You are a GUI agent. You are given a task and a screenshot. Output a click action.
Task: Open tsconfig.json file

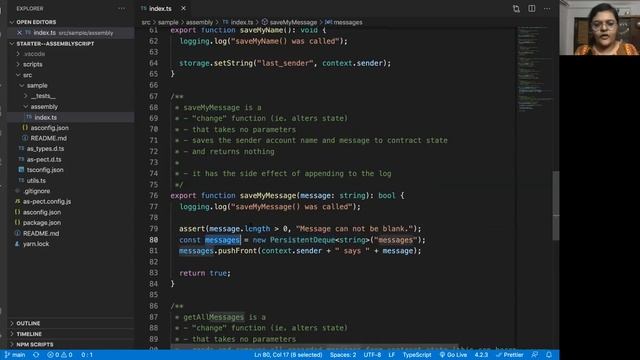[x=45, y=170]
